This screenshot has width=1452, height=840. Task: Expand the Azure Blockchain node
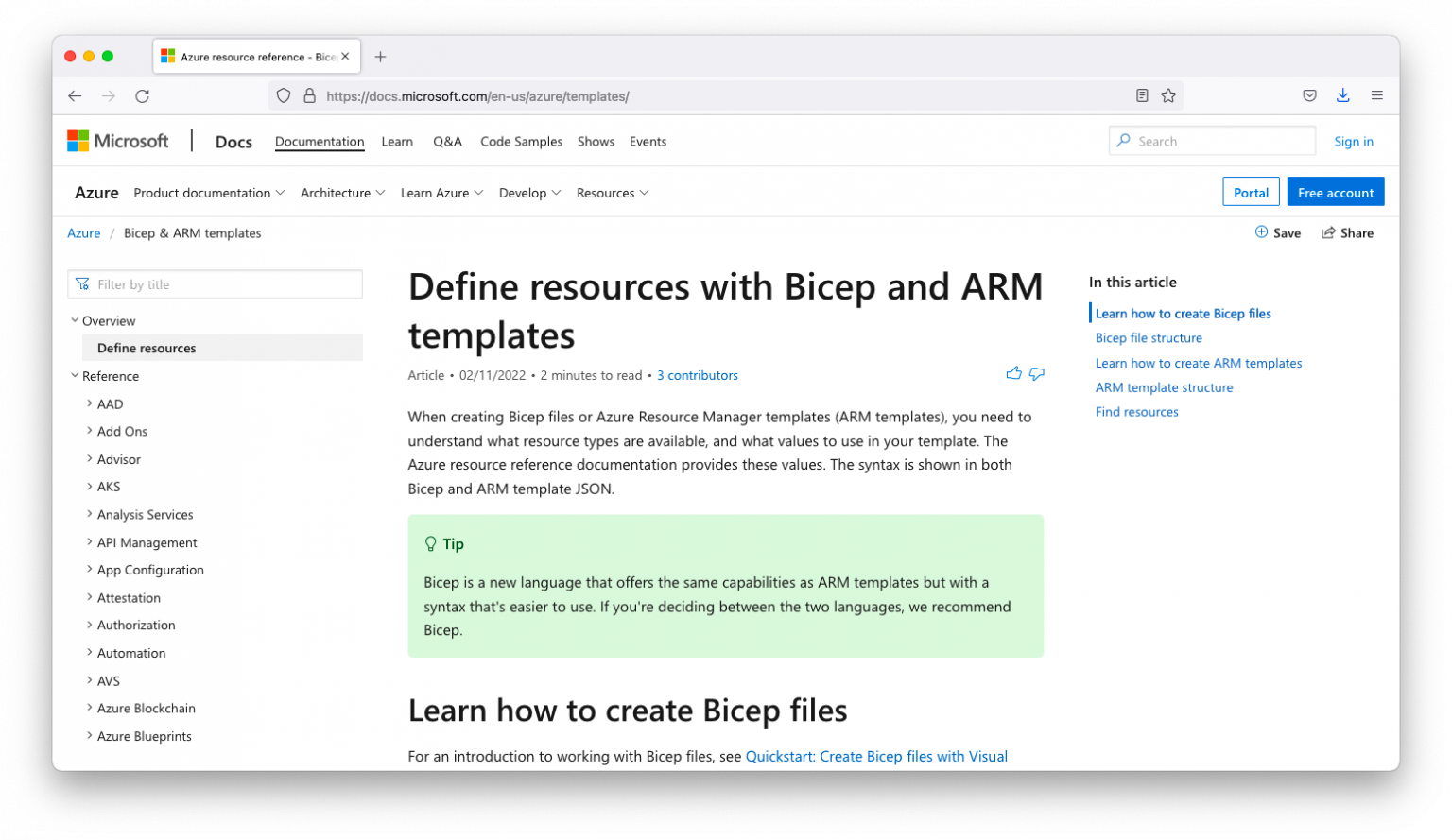(90, 708)
